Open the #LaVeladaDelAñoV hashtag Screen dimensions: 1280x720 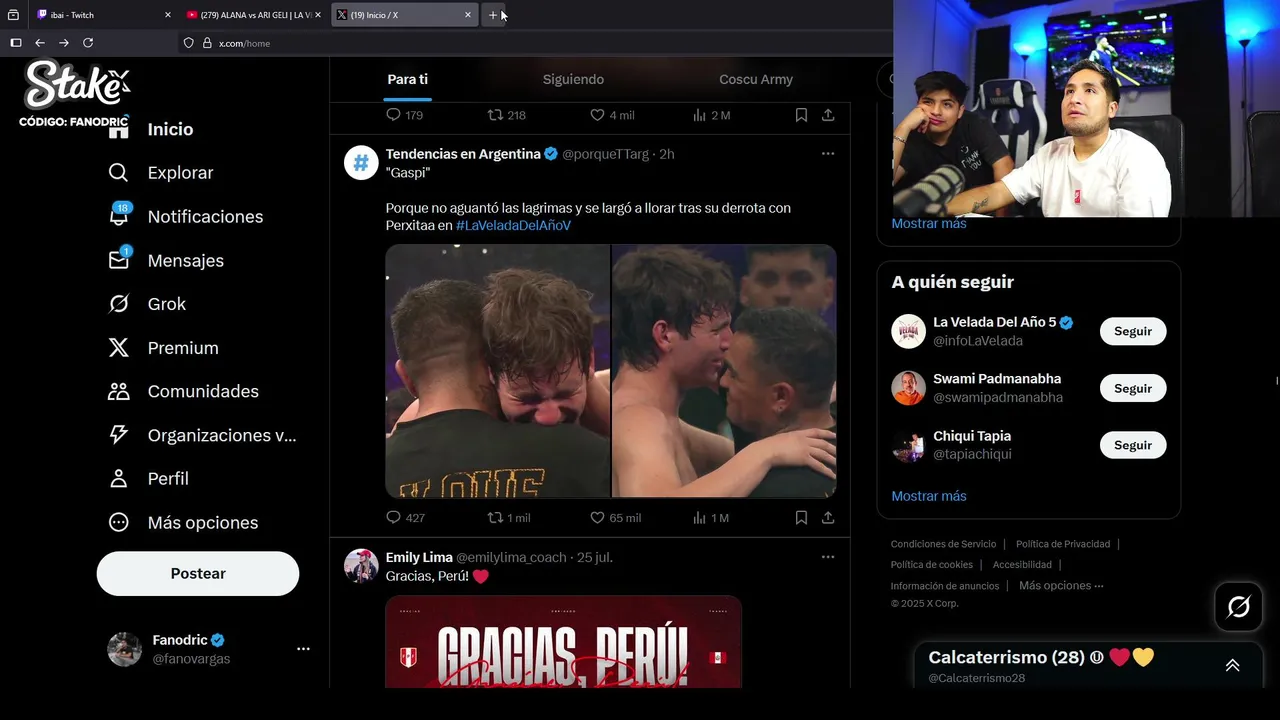pyautogui.click(x=513, y=226)
